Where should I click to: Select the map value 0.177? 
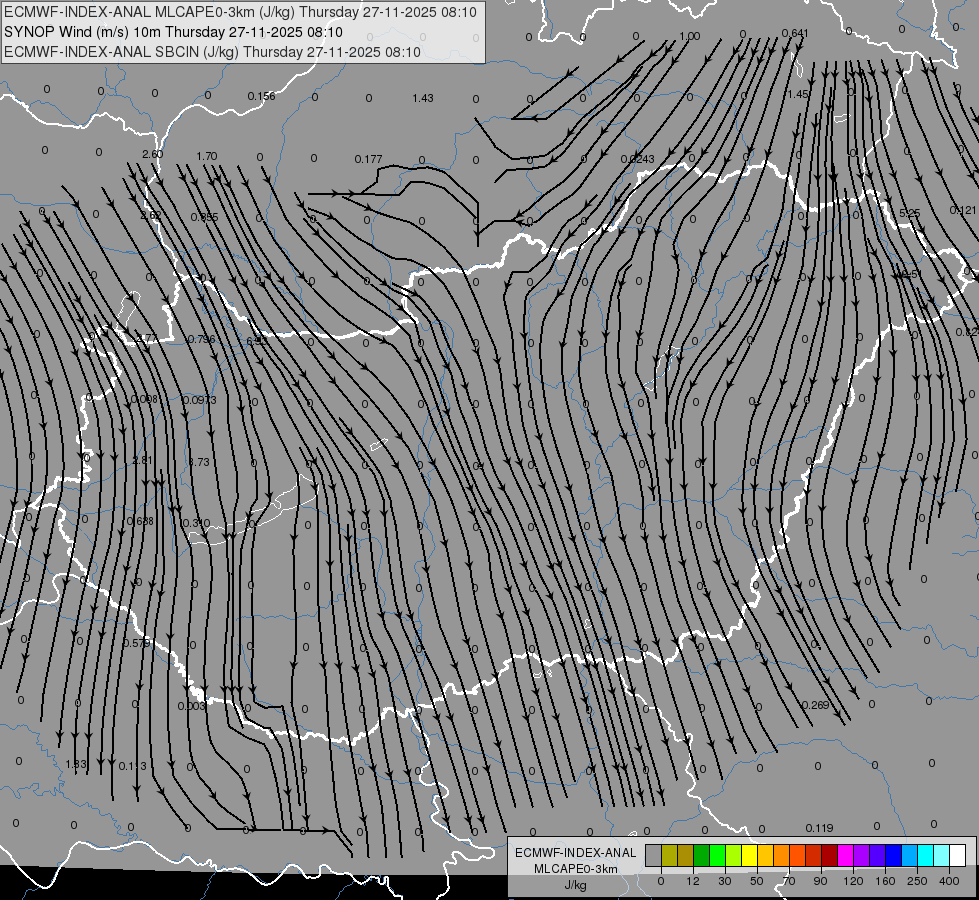click(x=368, y=159)
